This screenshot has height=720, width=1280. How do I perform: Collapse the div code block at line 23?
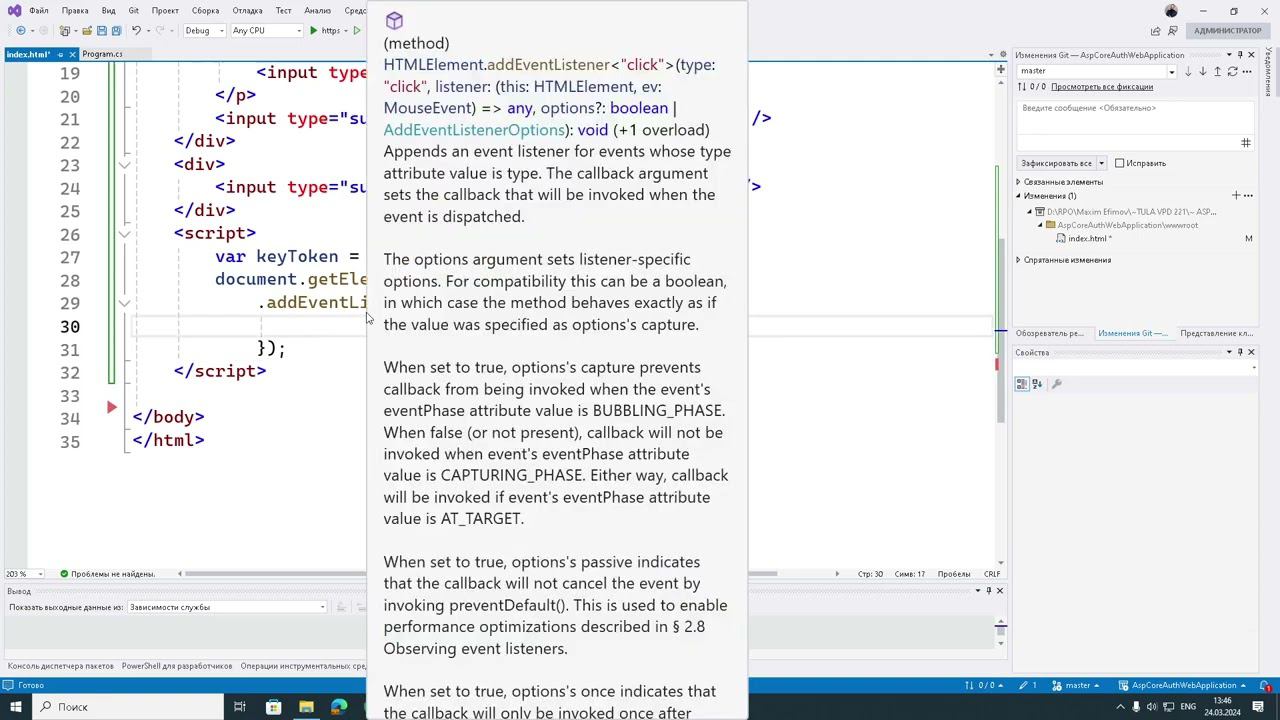click(124, 165)
